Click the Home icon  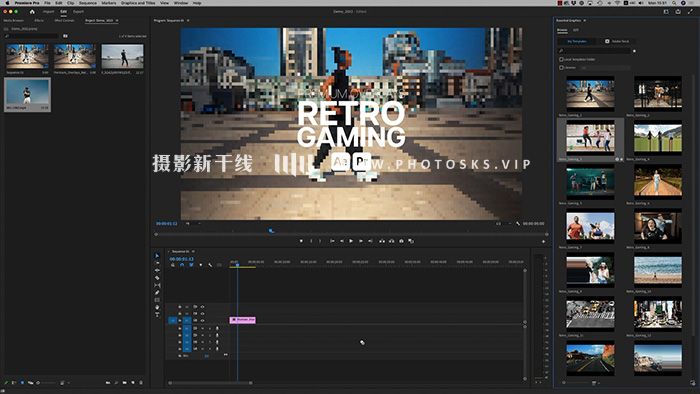click(32, 12)
